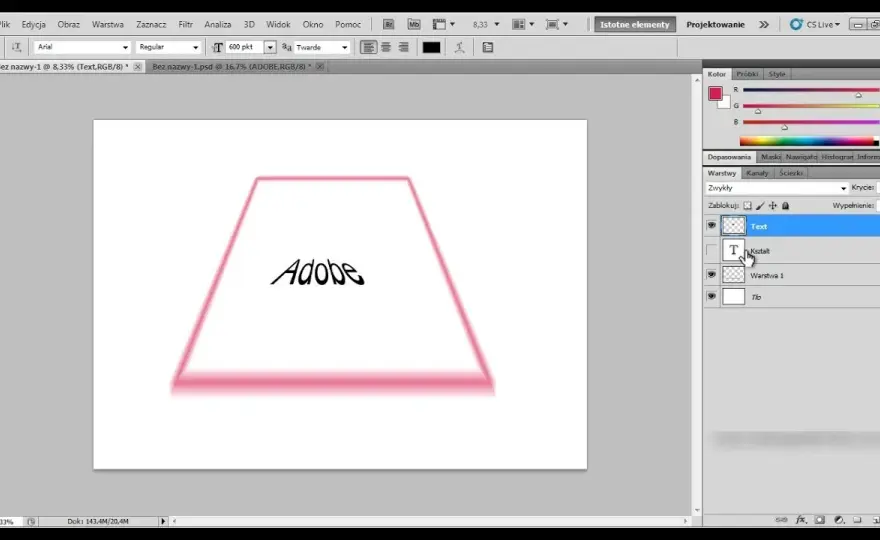Open the Pomoc menu
The image size is (880, 540).
(x=348, y=25)
